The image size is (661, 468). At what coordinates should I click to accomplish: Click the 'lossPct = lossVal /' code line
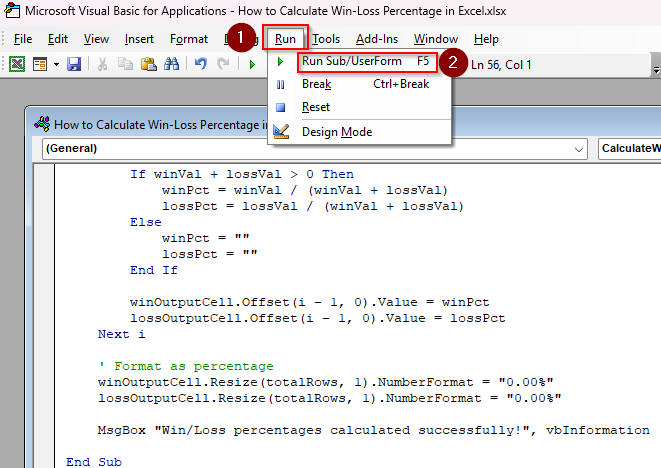[313, 206]
